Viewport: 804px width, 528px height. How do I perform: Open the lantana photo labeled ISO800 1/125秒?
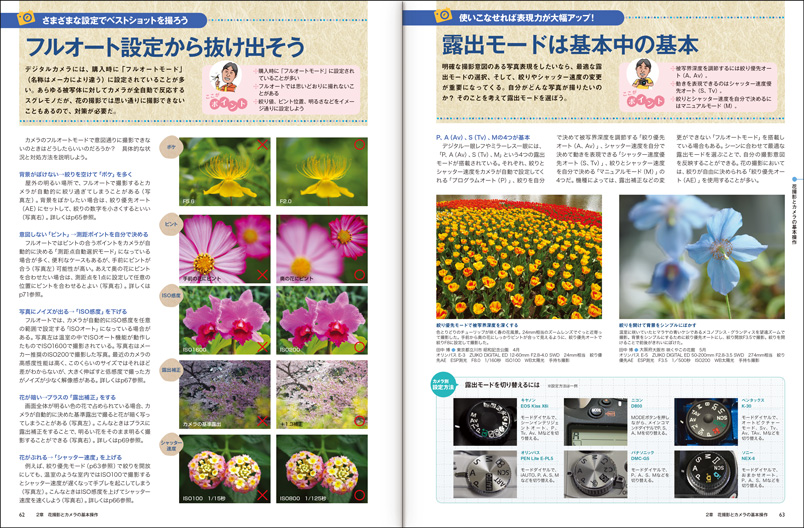click(321, 469)
